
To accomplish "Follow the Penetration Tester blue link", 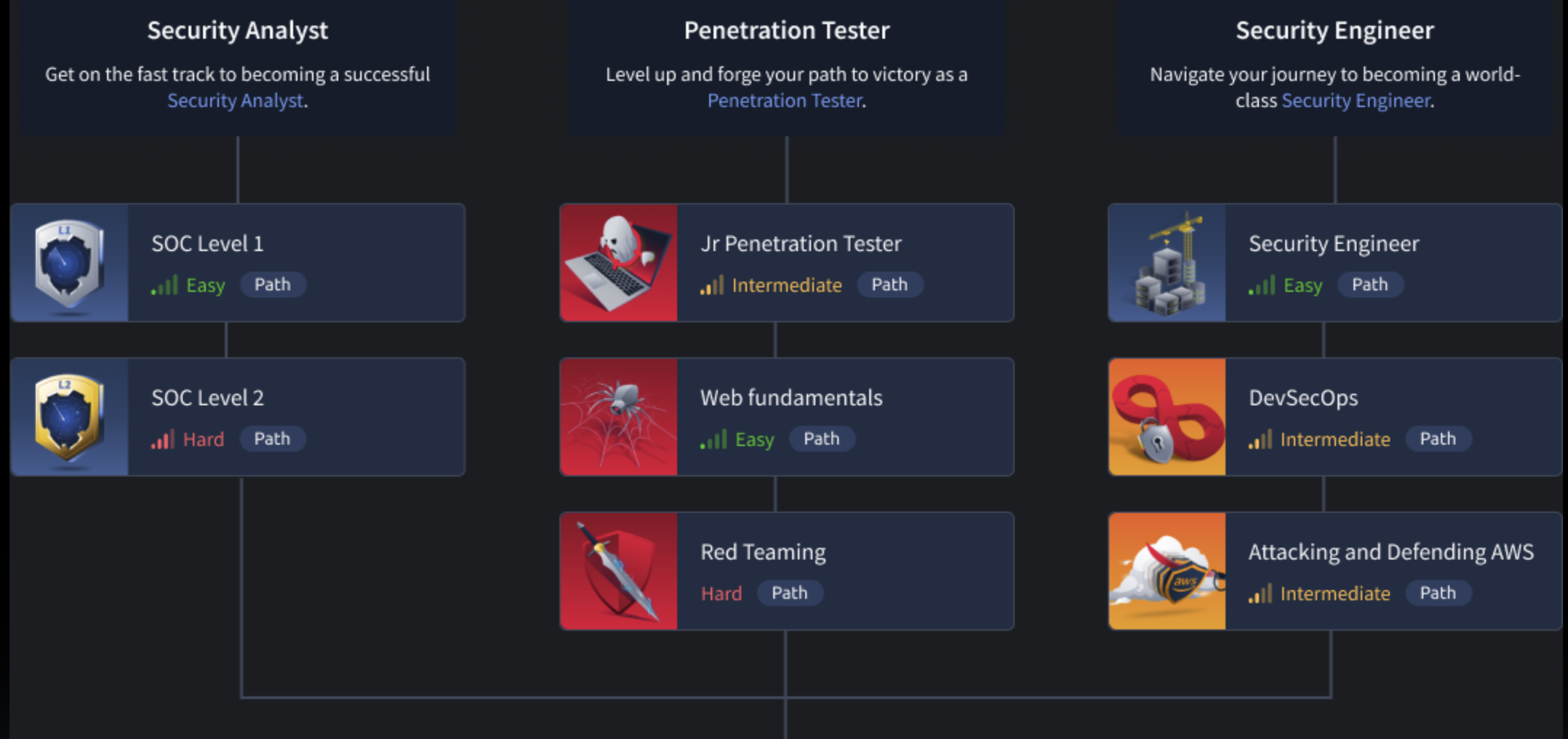I will pos(784,100).
